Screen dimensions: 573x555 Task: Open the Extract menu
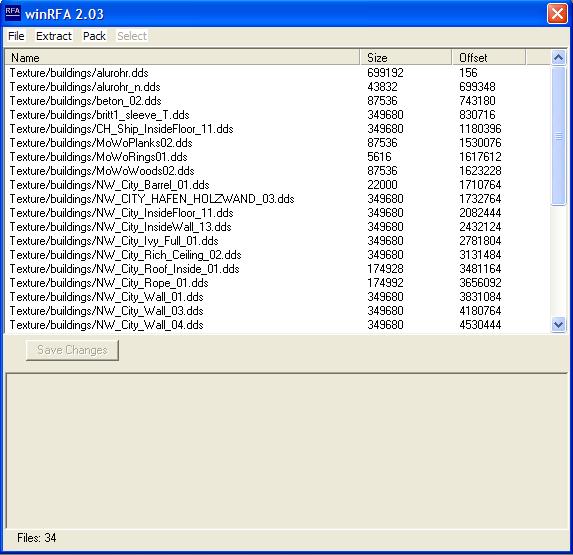pos(54,36)
